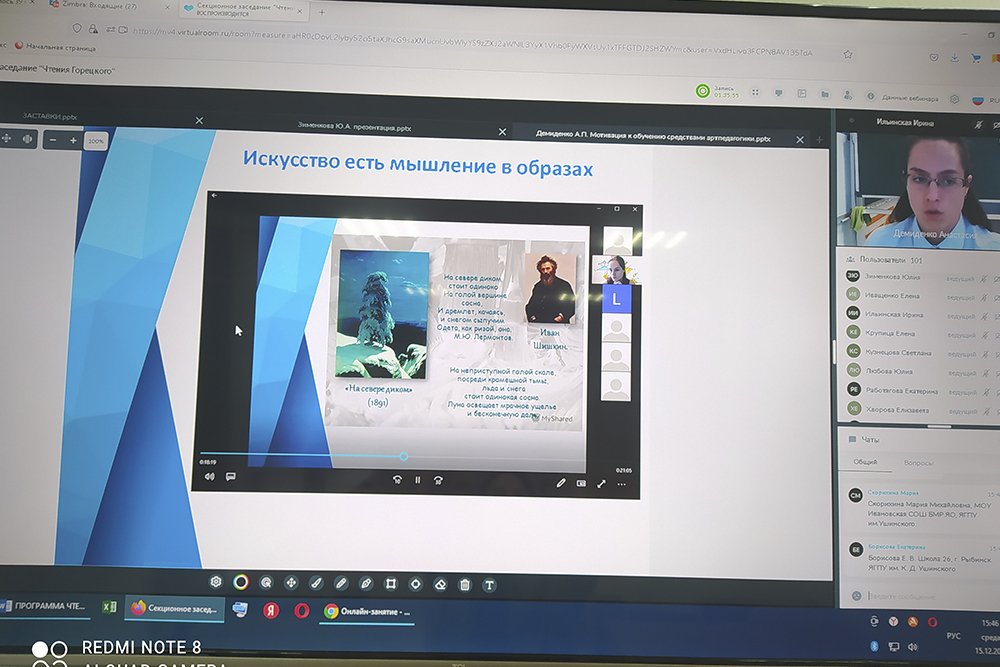Viewport: 1000px width, 667px height.
Task: Enter fullscreen in the video player
Action: [x=602, y=483]
